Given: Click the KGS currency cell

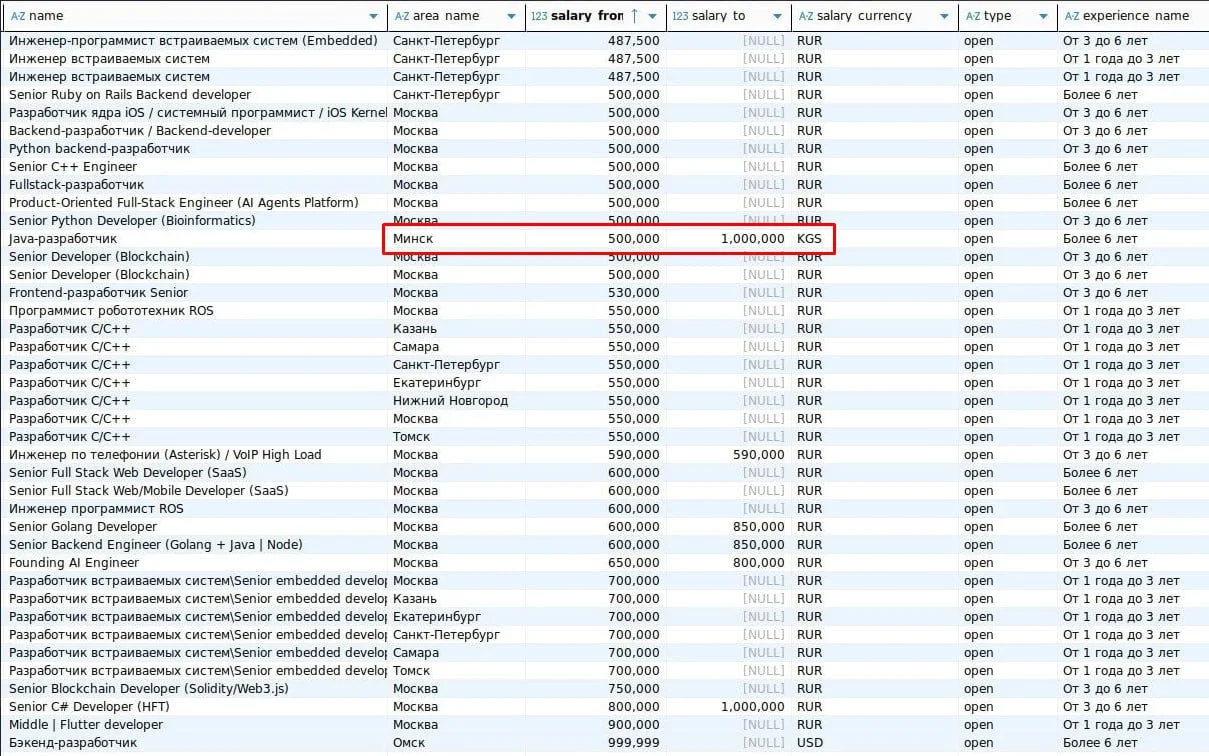Looking at the screenshot, I should click(809, 239).
